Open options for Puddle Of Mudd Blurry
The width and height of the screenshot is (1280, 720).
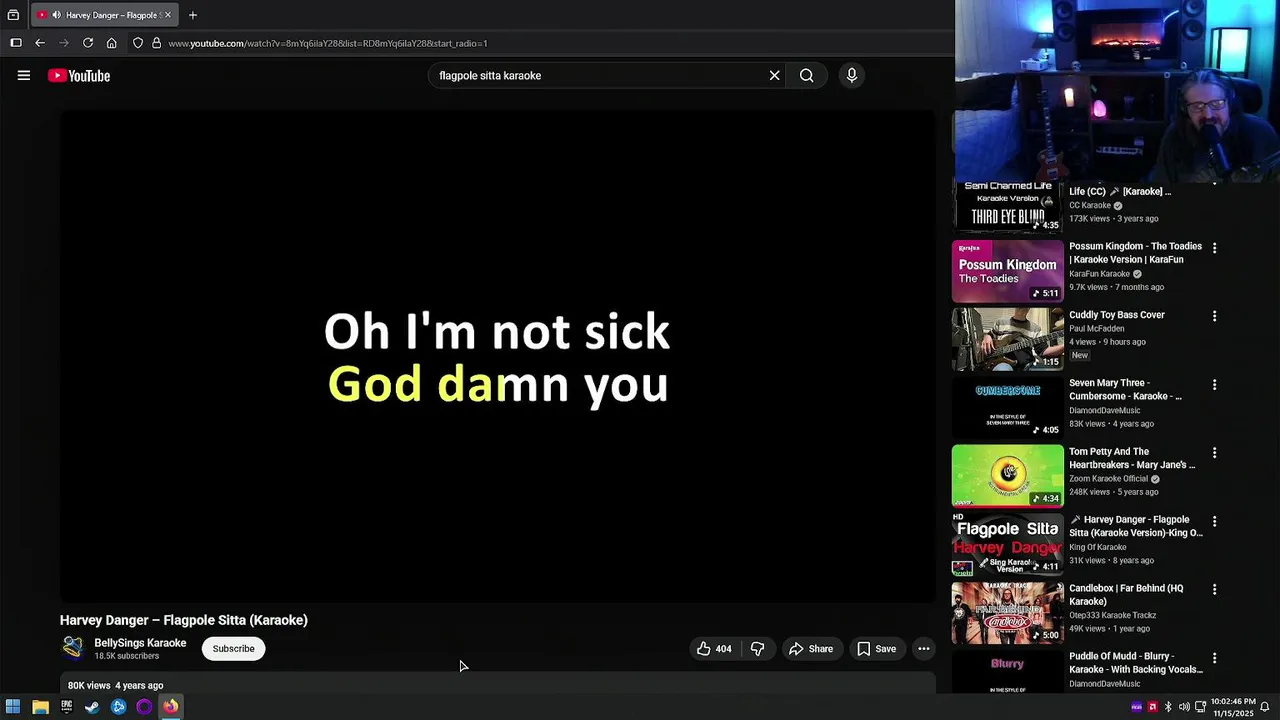click(1214, 658)
